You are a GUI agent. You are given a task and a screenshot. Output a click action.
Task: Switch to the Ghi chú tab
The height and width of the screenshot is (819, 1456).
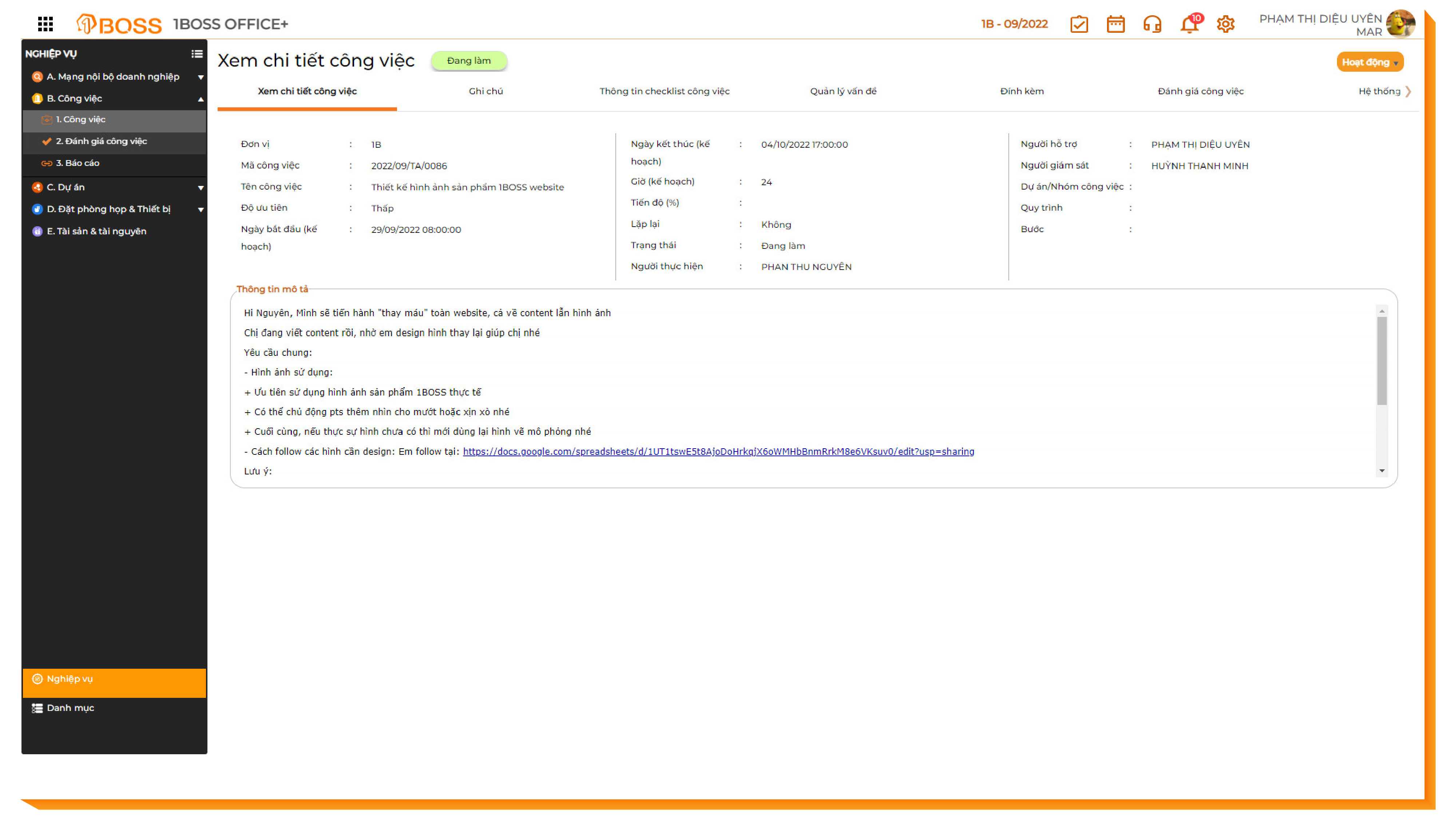[x=485, y=91]
